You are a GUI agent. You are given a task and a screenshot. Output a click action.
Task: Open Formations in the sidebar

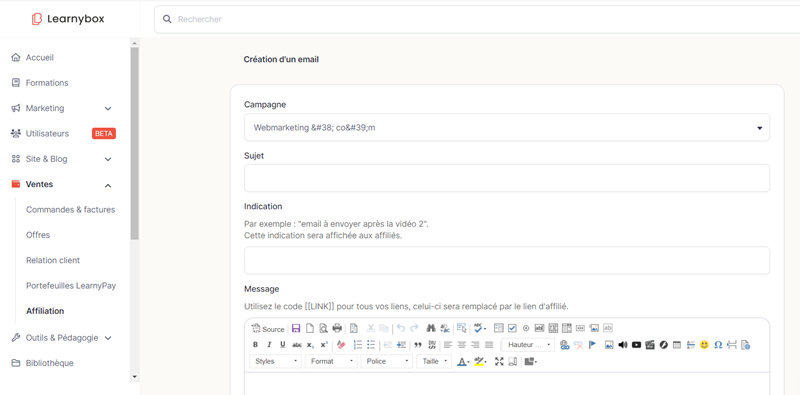[x=47, y=83]
